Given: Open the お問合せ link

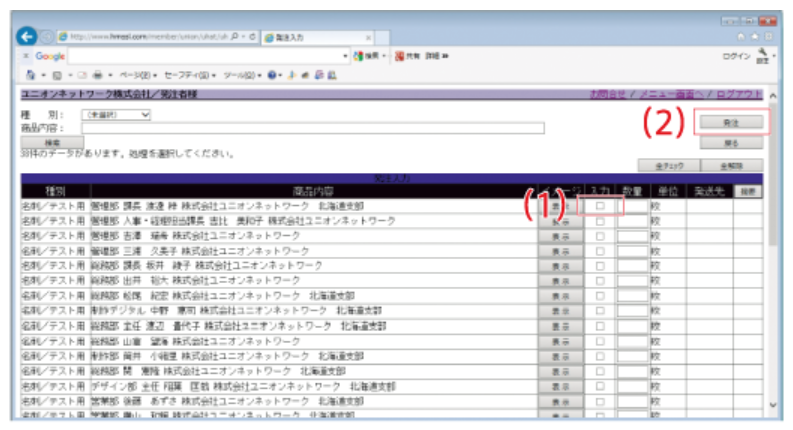Looking at the screenshot, I should pos(607,94).
